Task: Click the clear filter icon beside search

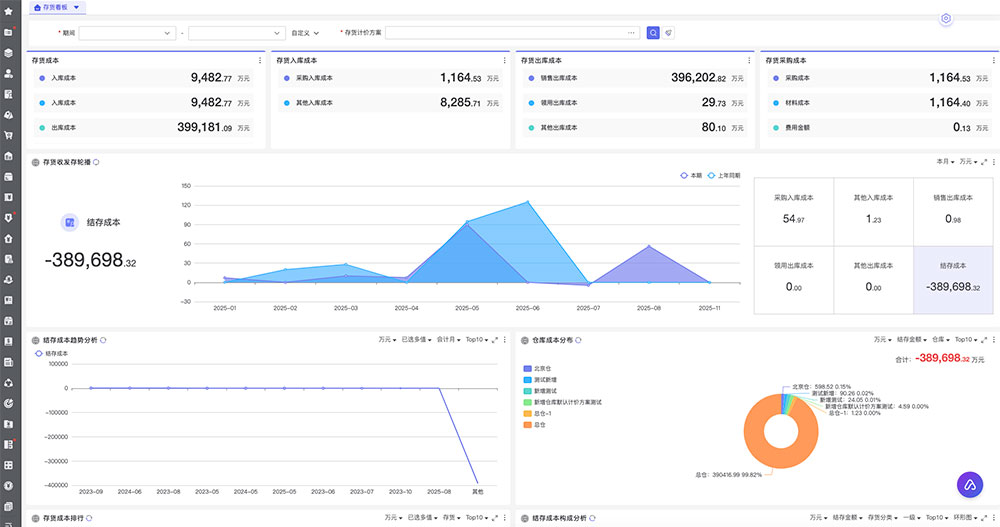Action: click(669, 33)
